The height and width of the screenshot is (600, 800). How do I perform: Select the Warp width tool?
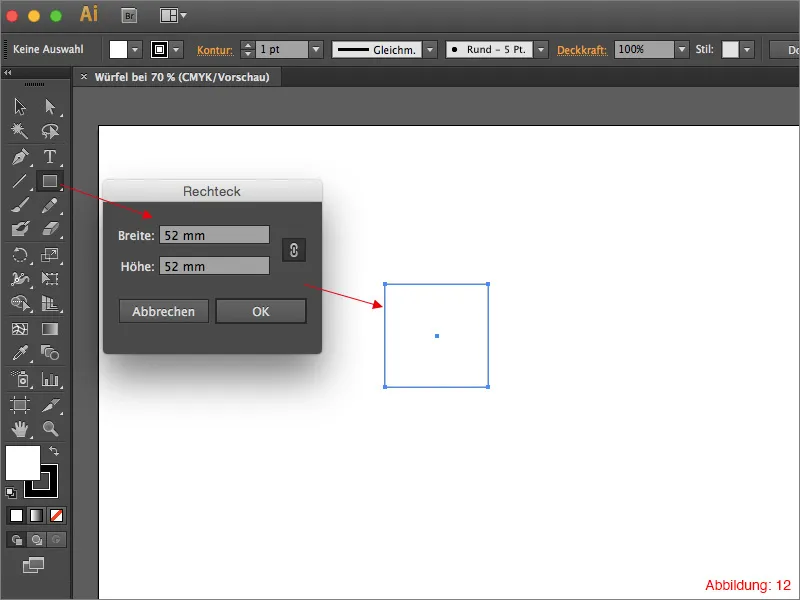[20, 279]
